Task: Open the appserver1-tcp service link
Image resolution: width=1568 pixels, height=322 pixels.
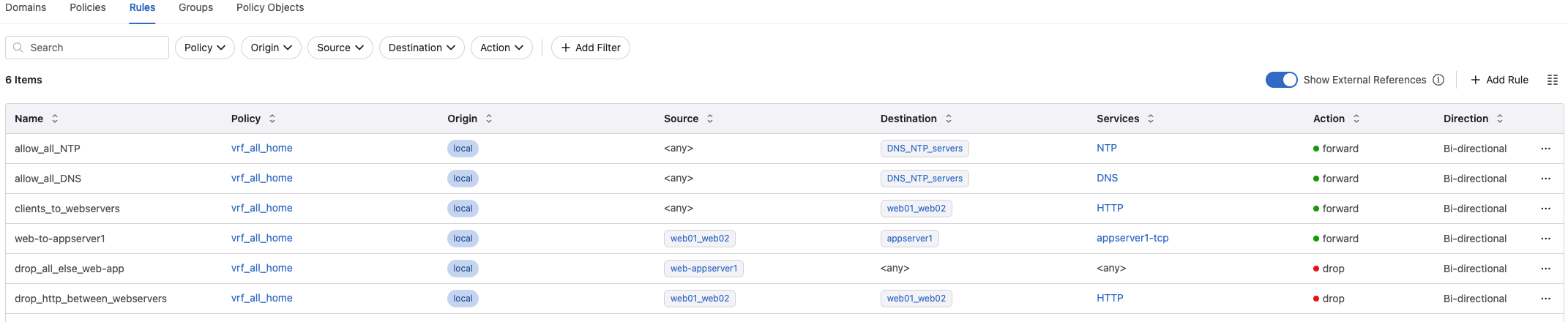Action: (x=1132, y=238)
